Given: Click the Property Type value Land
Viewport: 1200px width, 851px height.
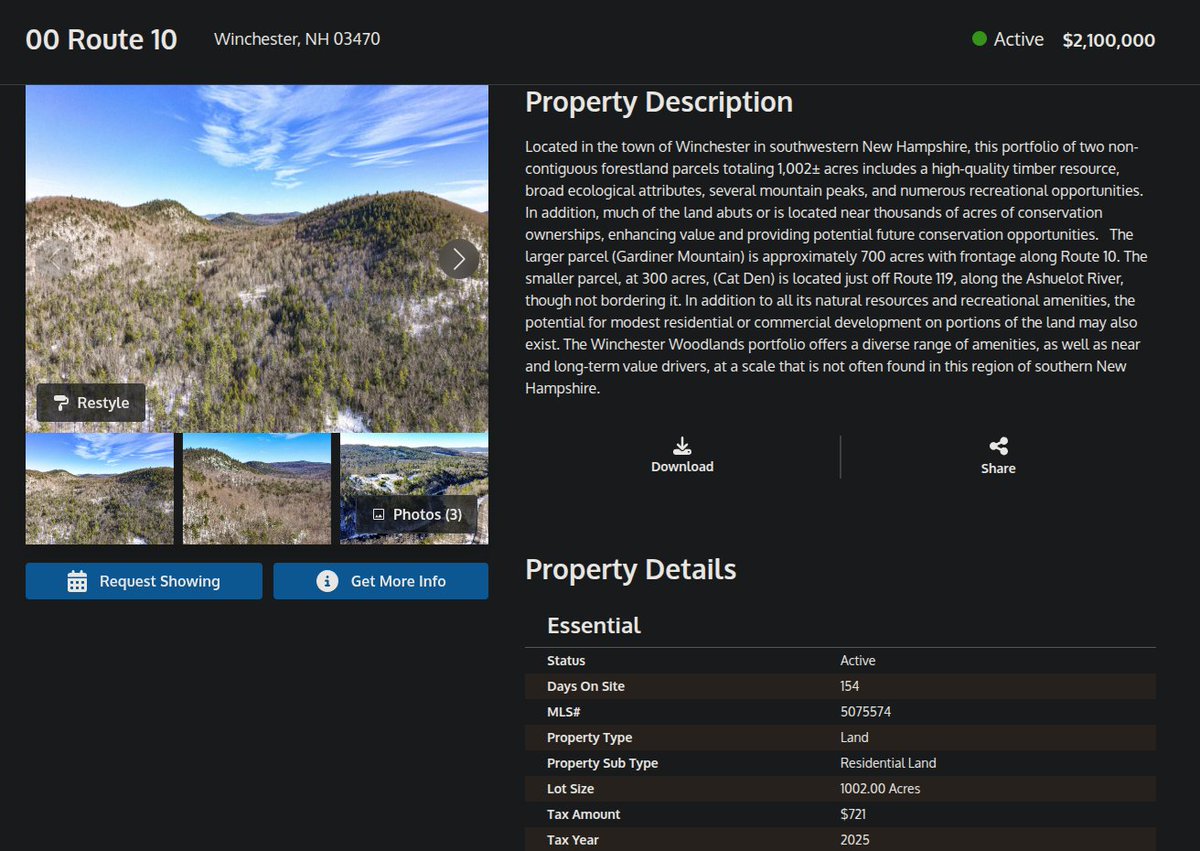Looking at the screenshot, I should tap(855, 737).
